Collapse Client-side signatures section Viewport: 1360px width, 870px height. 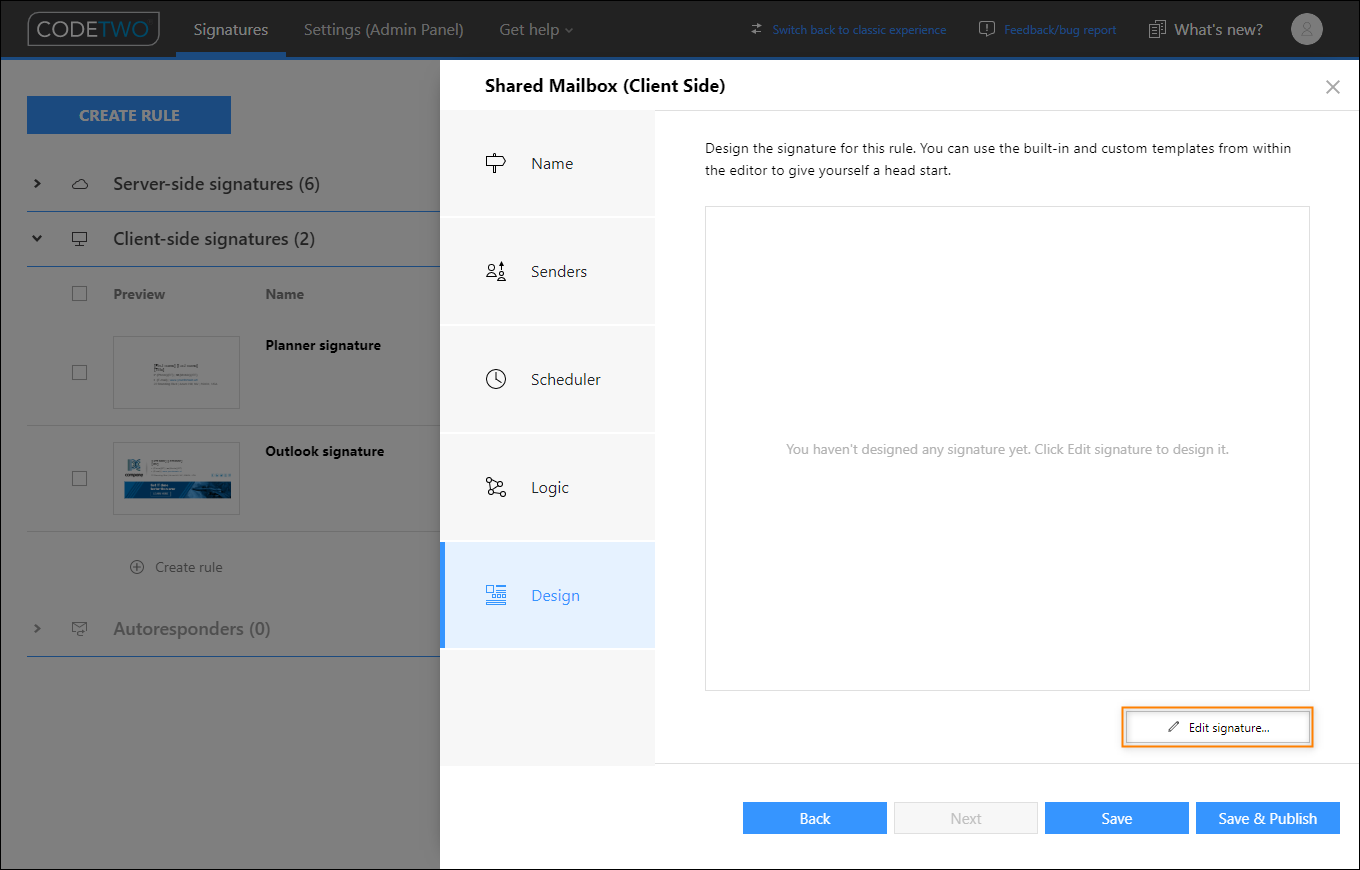click(x=37, y=239)
